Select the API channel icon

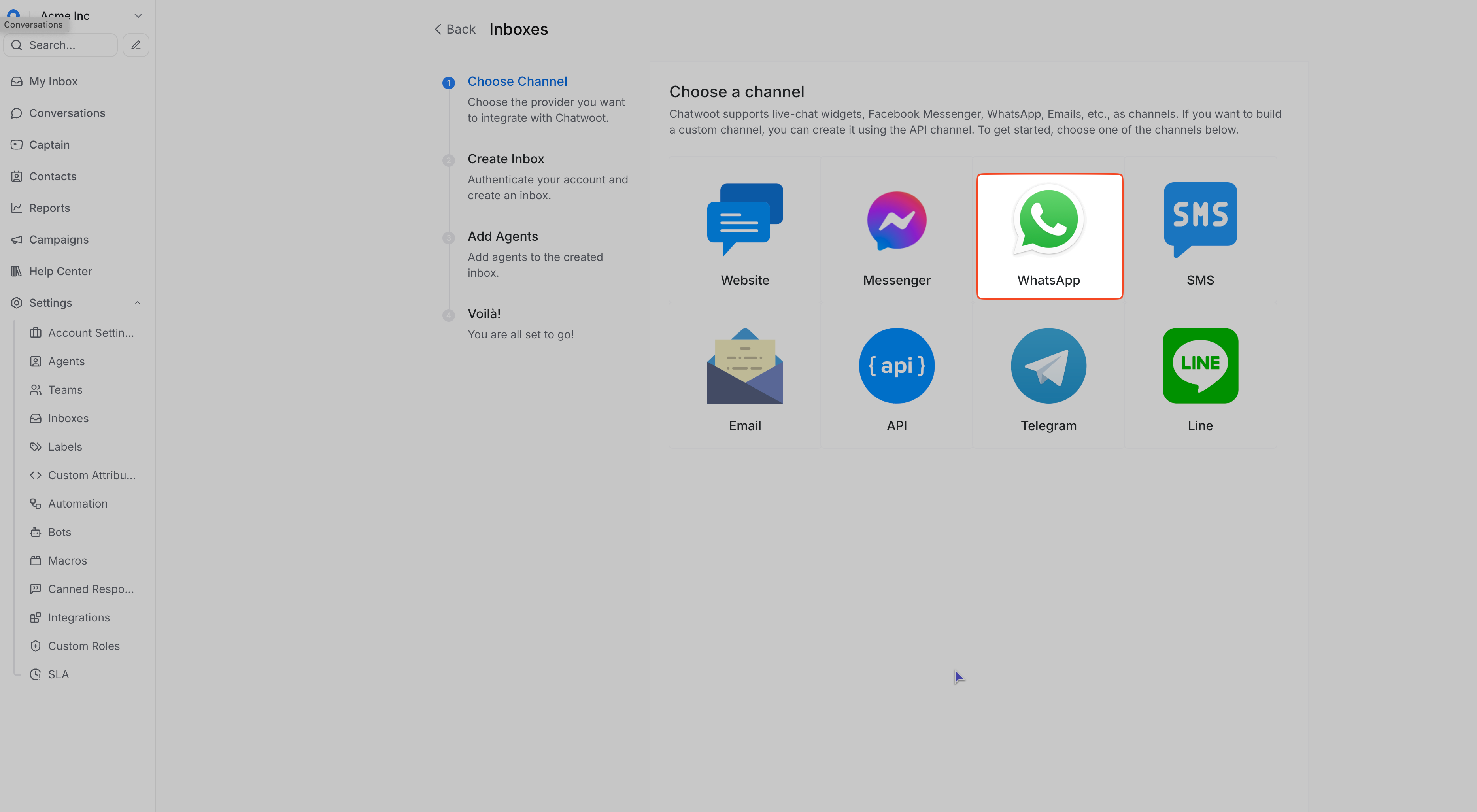897,366
